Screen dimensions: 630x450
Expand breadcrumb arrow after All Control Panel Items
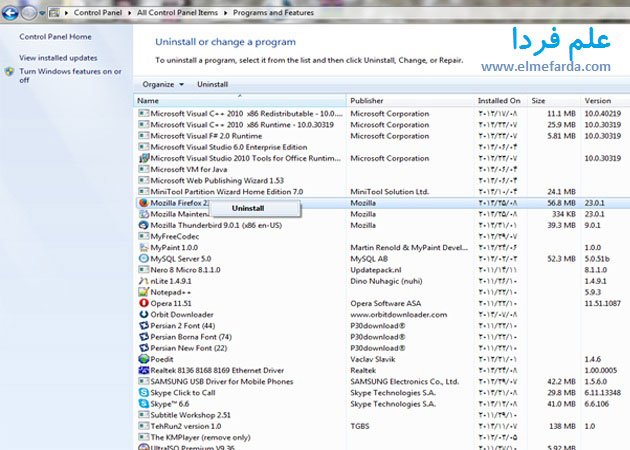[225, 13]
